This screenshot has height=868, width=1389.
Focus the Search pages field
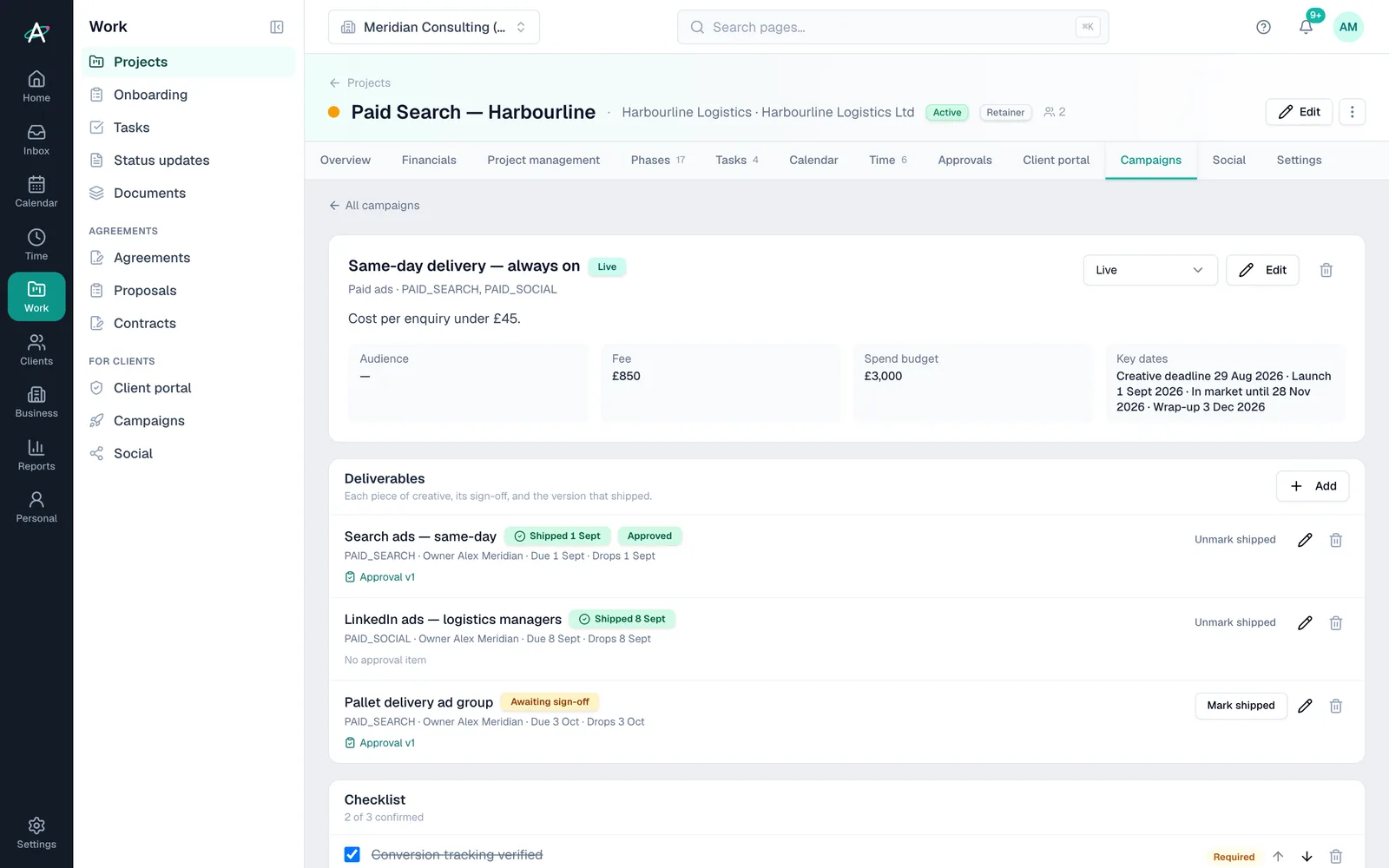(892, 27)
